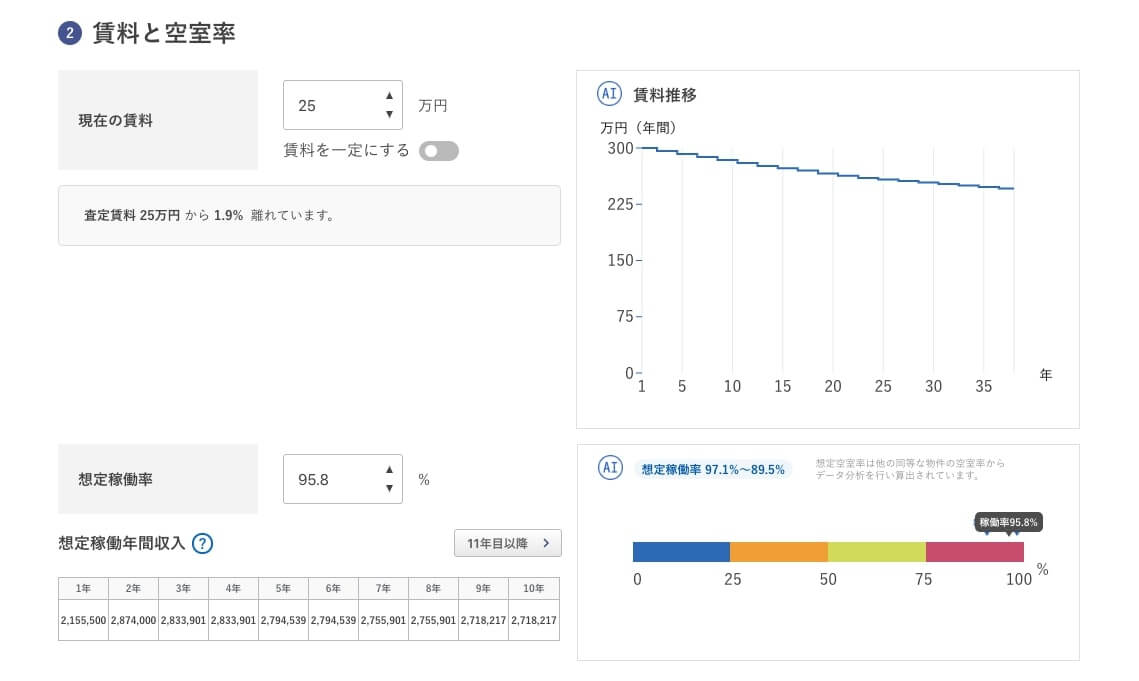Click the yellow-green segment of occupancy bar
This screenshot has height=681, width=1139.
(x=877, y=552)
